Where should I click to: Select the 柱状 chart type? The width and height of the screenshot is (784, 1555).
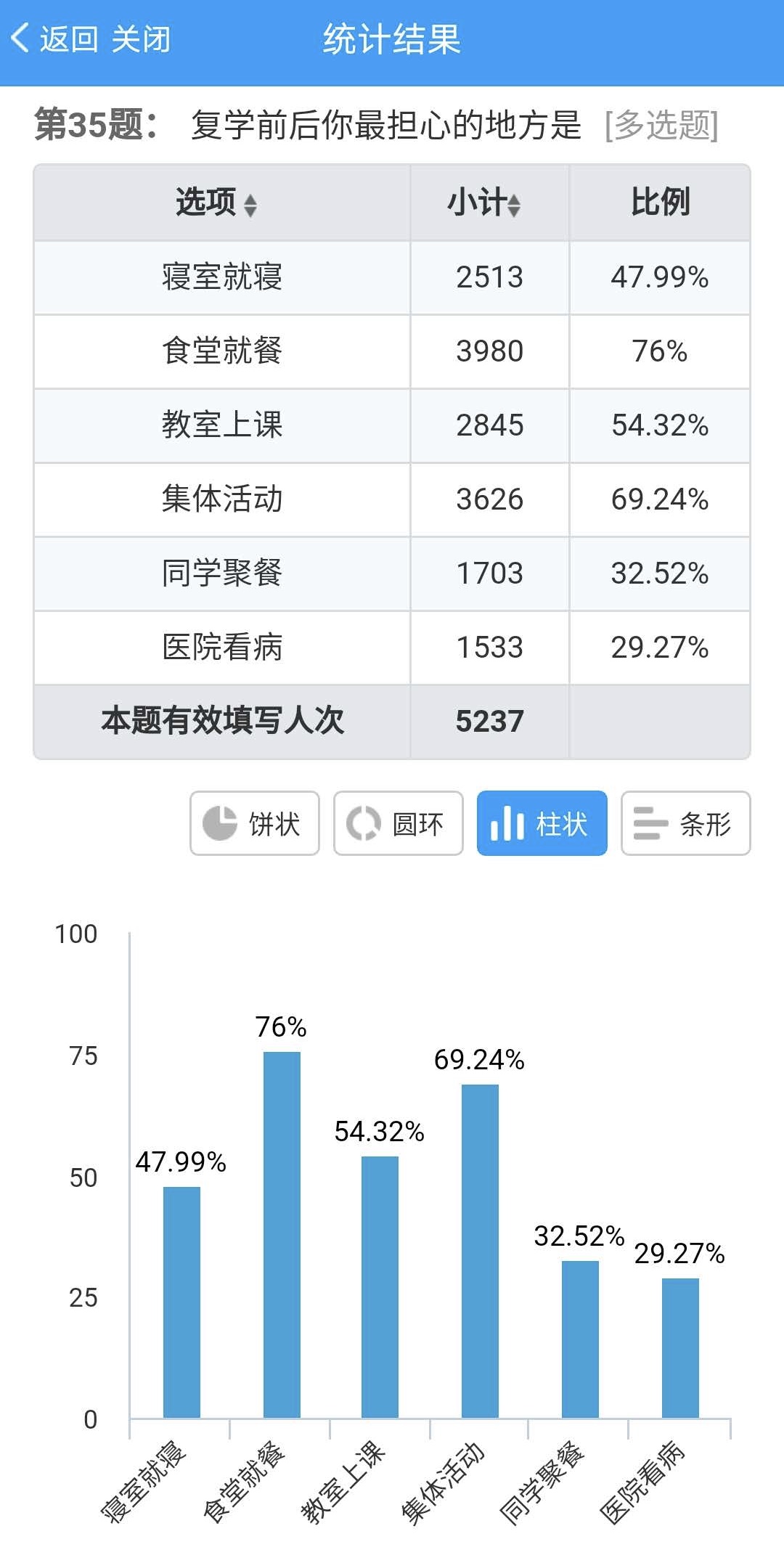click(542, 823)
